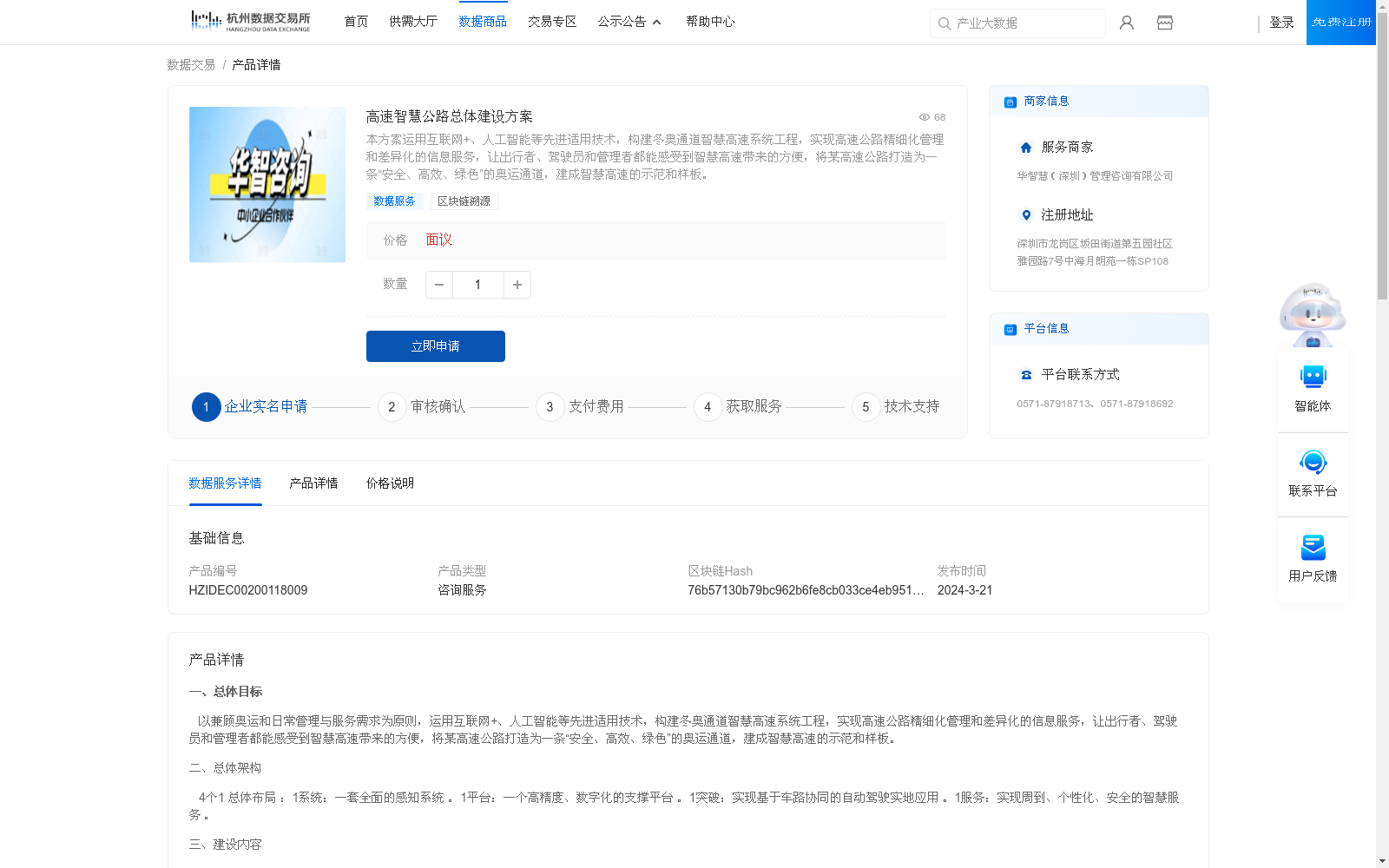Open 帮助中心 navigation item
This screenshot has width=1389, height=868.
click(x=710, y=22)
